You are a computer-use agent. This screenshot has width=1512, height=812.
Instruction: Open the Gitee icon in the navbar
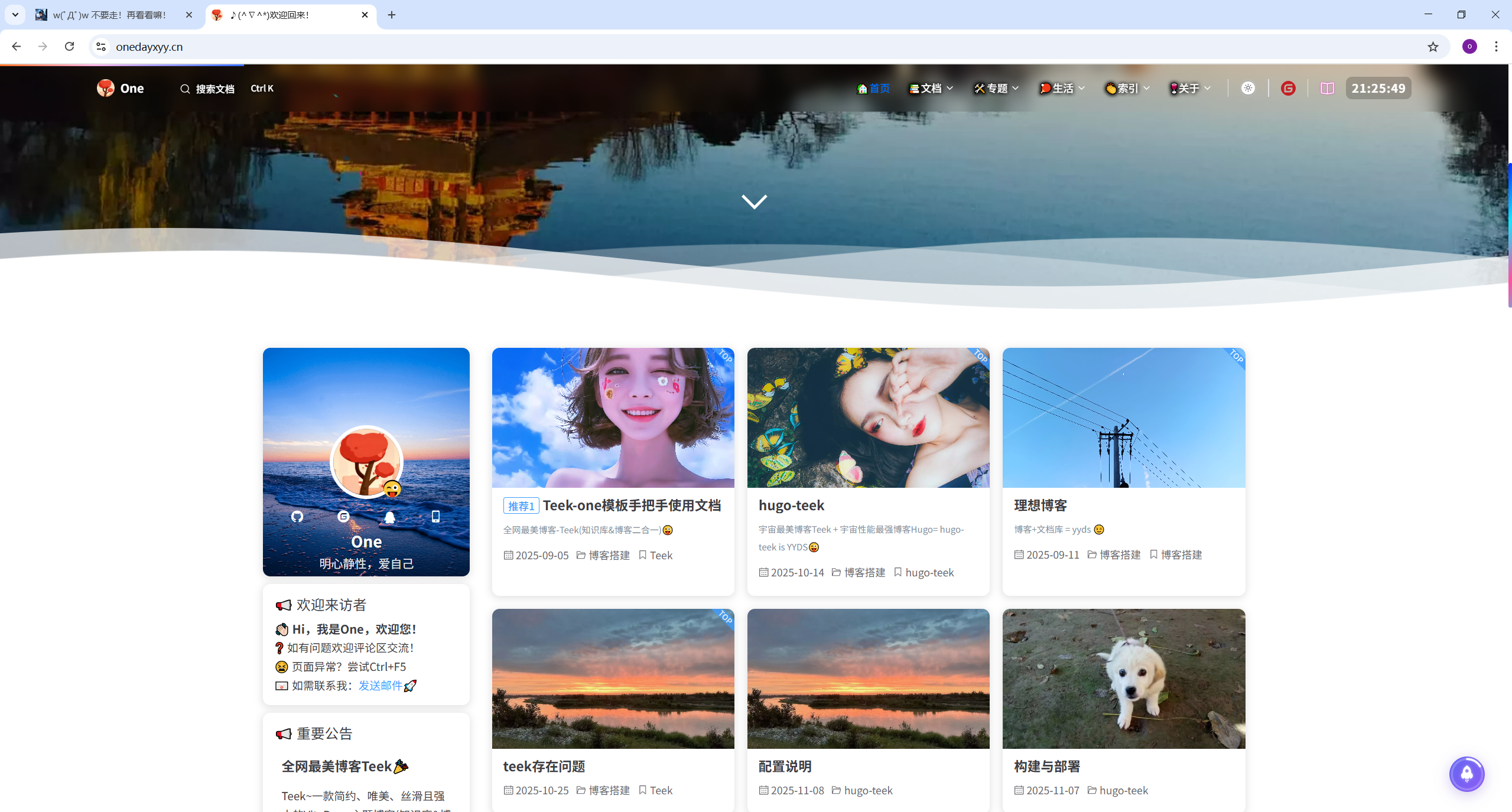click(x=1288, y=89)
